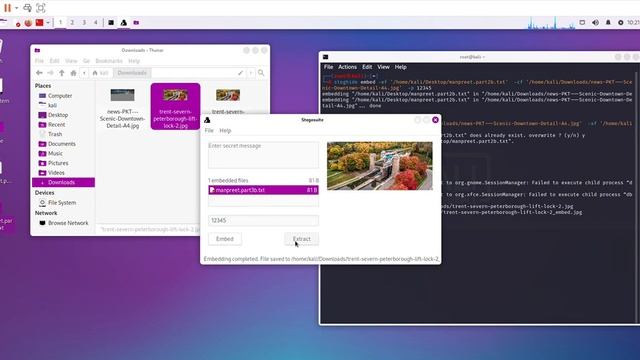640x360 pixels.
Task: Click the Extract button in Stegosuite
Action: [302, 239]
